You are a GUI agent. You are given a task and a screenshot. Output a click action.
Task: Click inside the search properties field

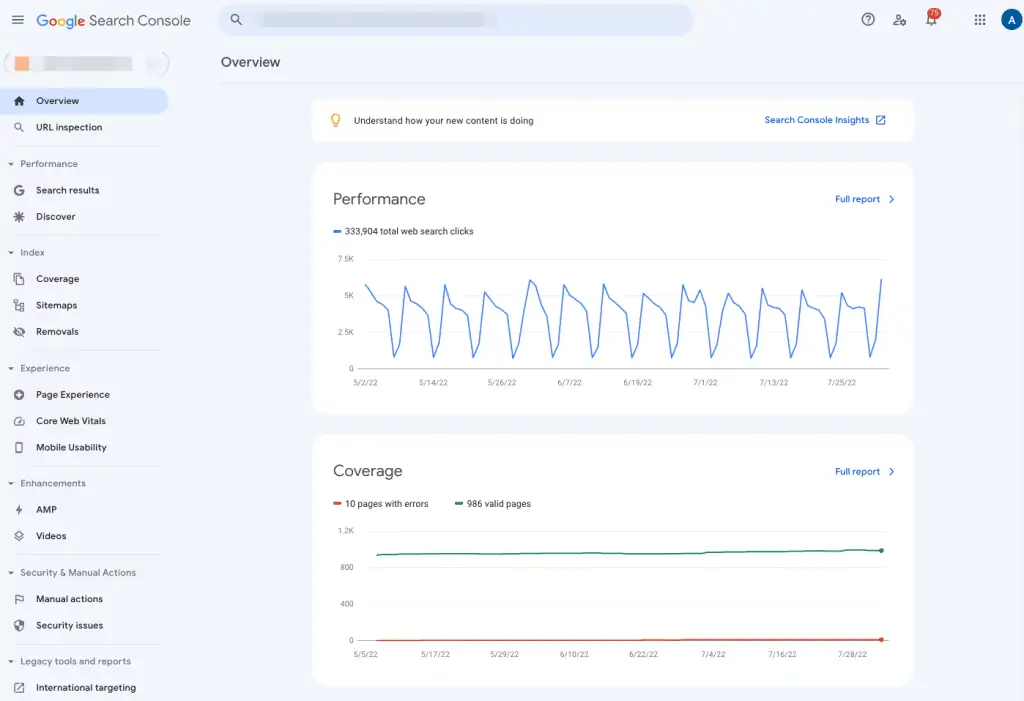pyautogui.click(x=456, y=19)
